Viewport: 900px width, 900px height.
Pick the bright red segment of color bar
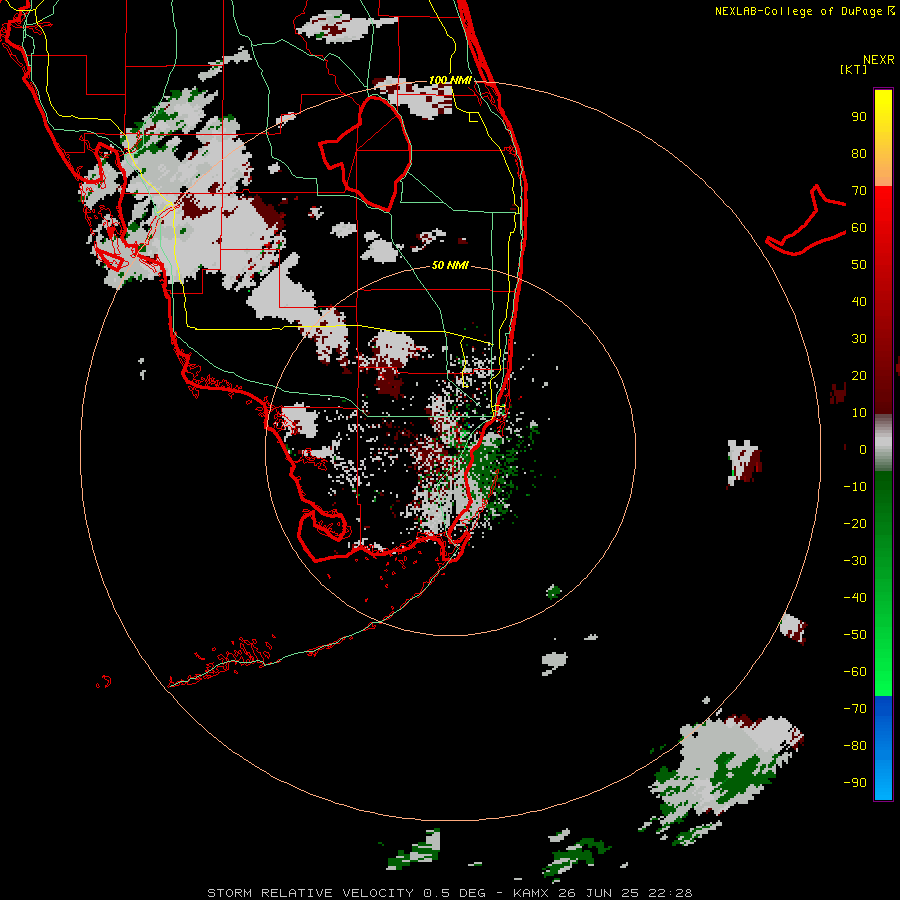[x=883, y=218]
